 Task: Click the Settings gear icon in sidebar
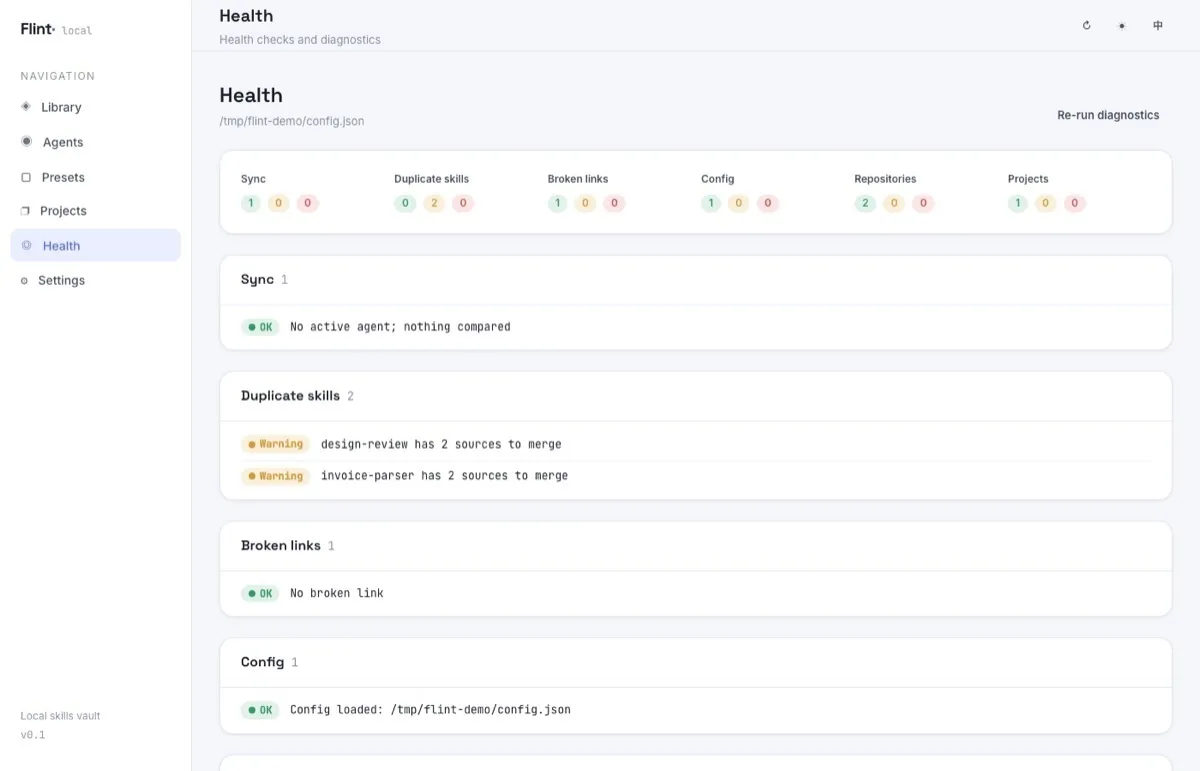(x=25, y=281)
